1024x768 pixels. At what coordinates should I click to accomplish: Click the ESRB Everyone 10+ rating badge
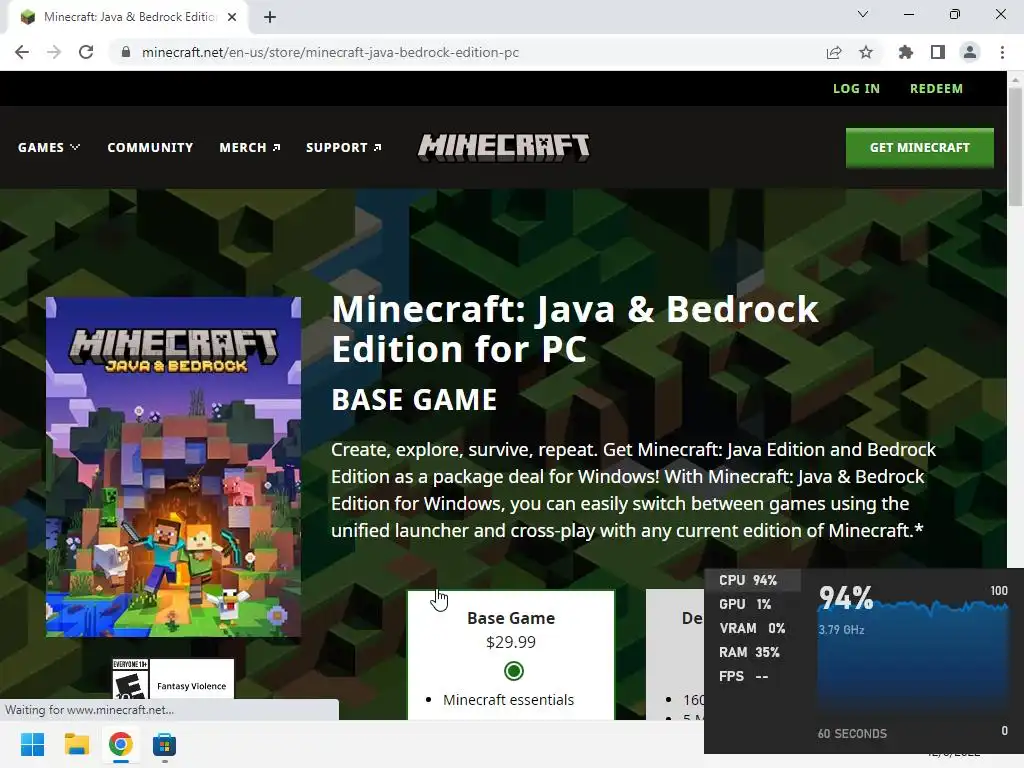click(x=130, y=679)
